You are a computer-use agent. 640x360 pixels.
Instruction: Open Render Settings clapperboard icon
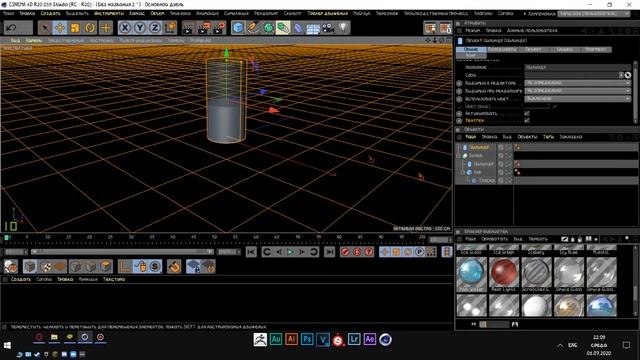219,28
